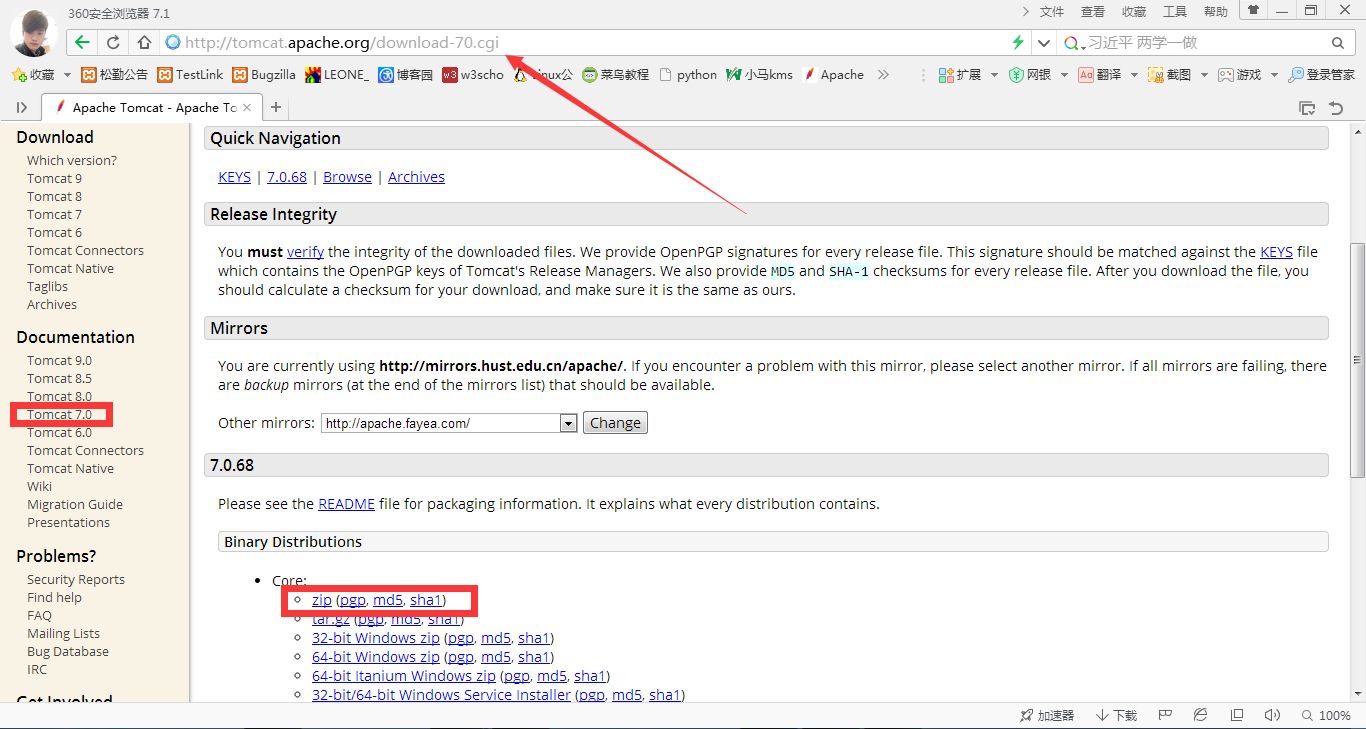This screenshot has height=729, width=1366.
Task: Open the 帮助 menu
Action: 1216,12
